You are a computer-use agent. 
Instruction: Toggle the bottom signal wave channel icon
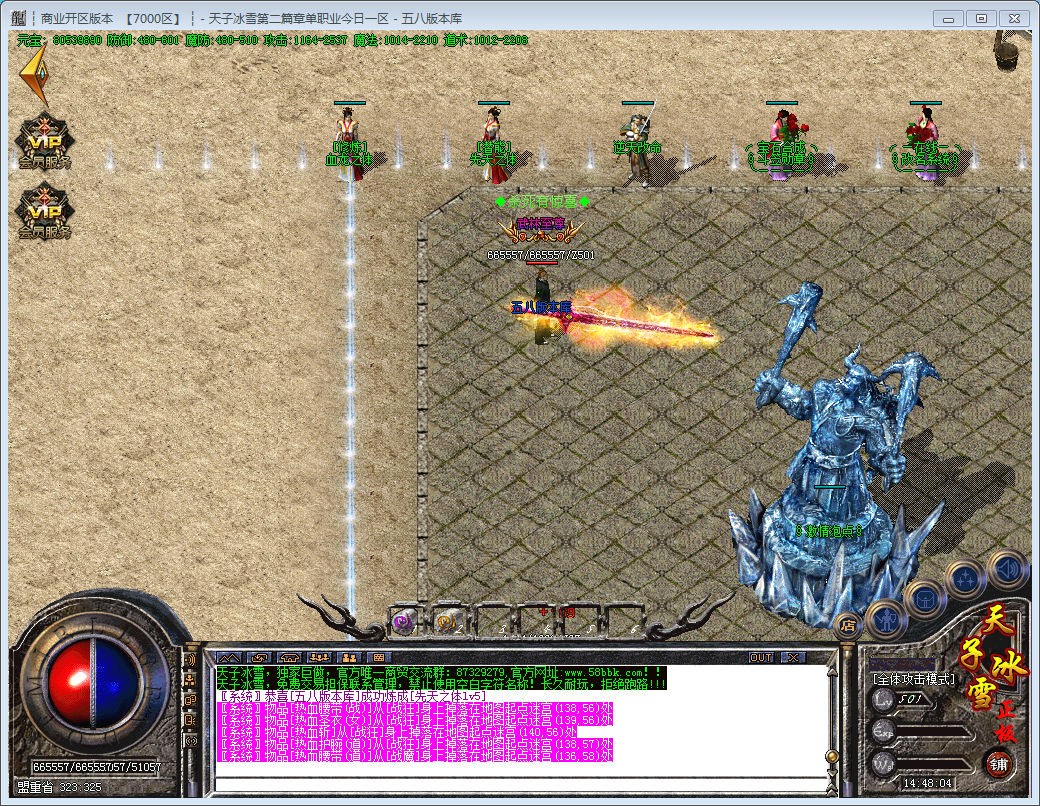tap(190, 740)
